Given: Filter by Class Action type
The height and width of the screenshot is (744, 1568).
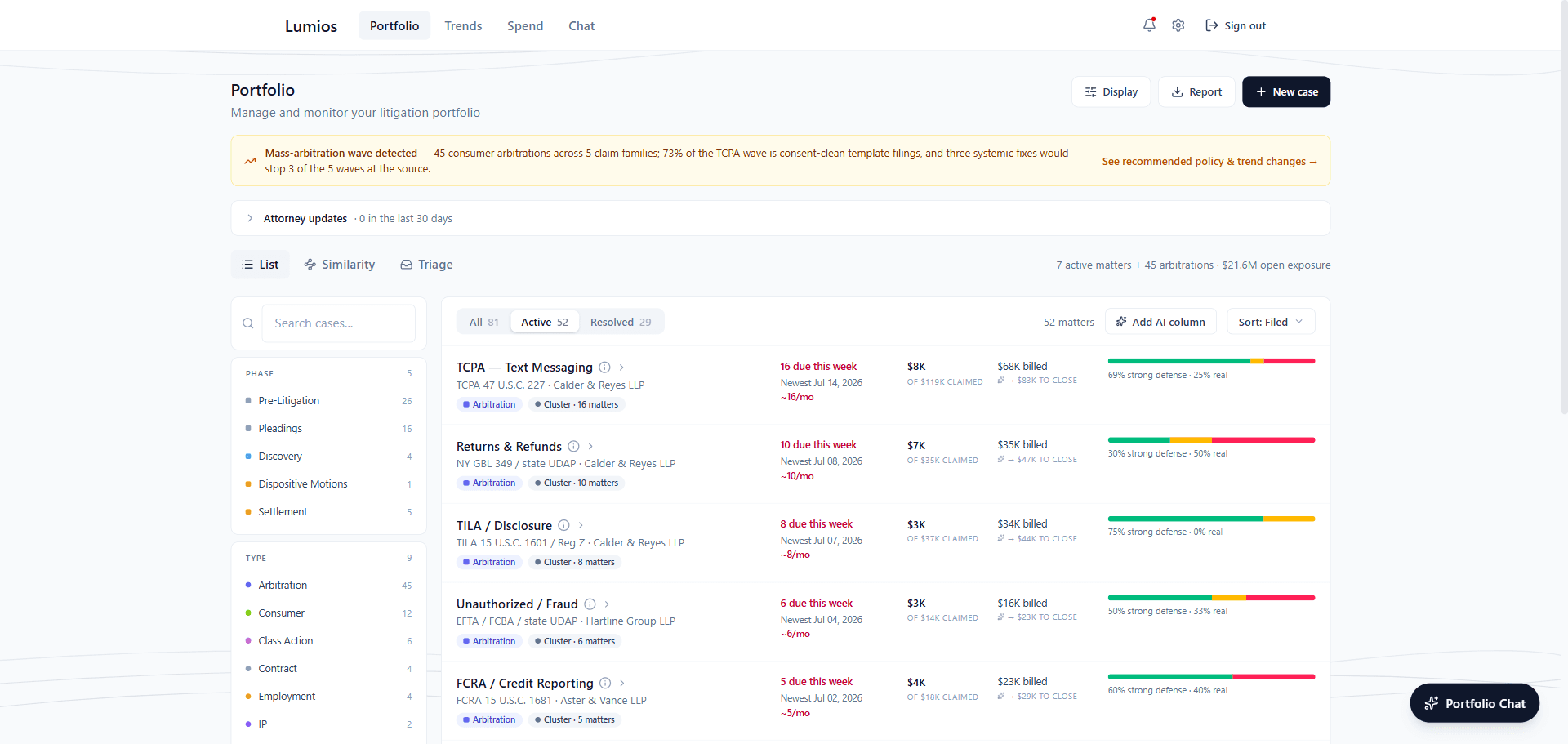Looking at the screenshot, I should coord(328,641).
